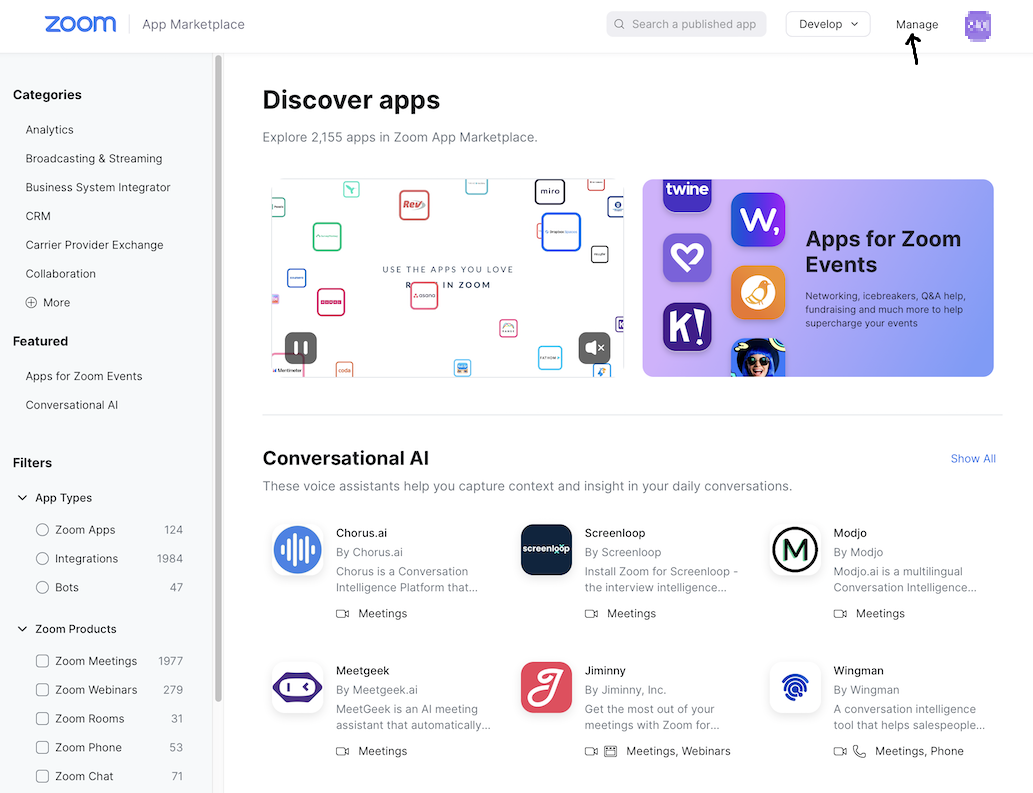1033x793 pixels.
Task: Check the Zoom Phone checkbox
Action: point(42,748)
